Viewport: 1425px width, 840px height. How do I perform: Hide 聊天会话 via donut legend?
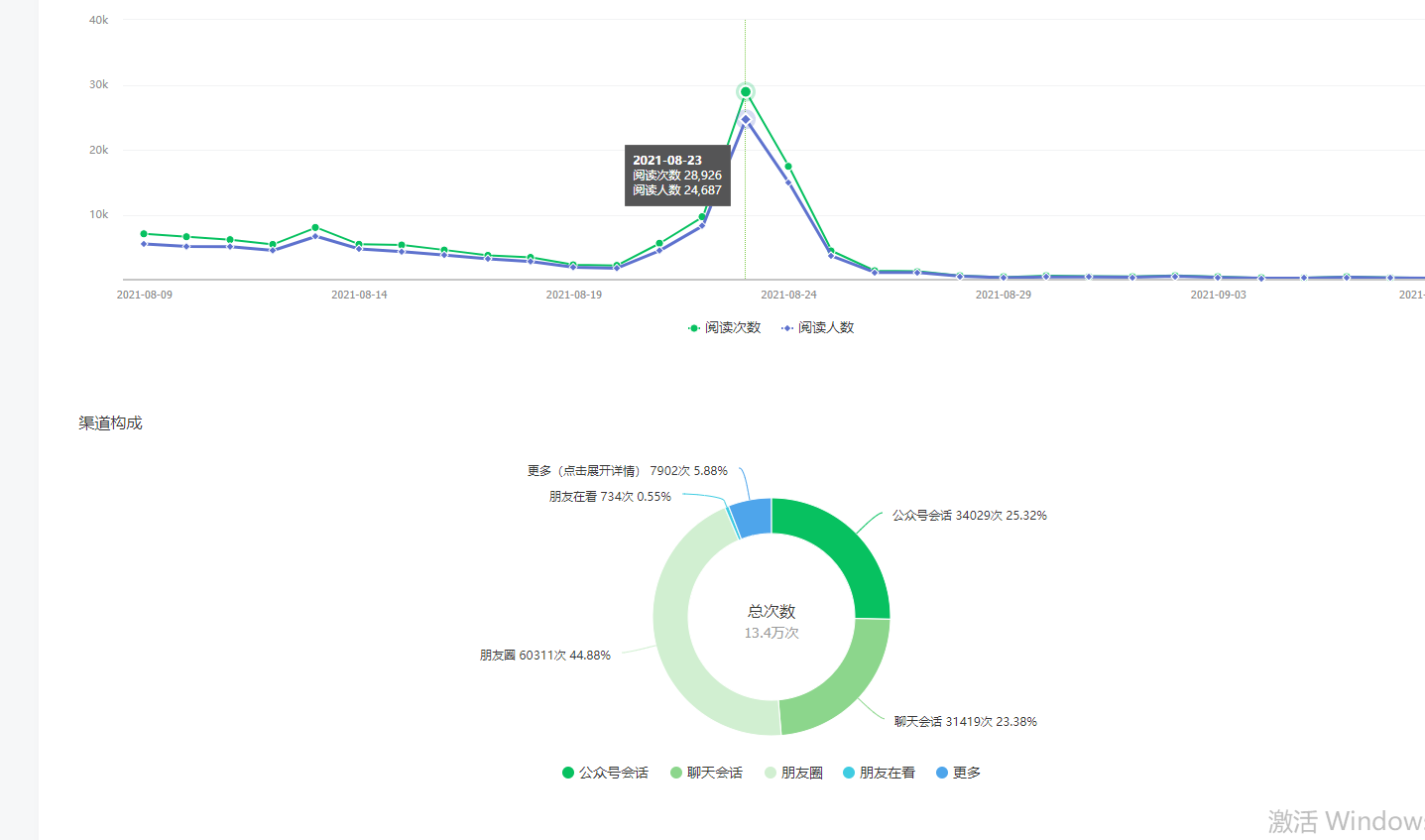[x=706, y=773]
